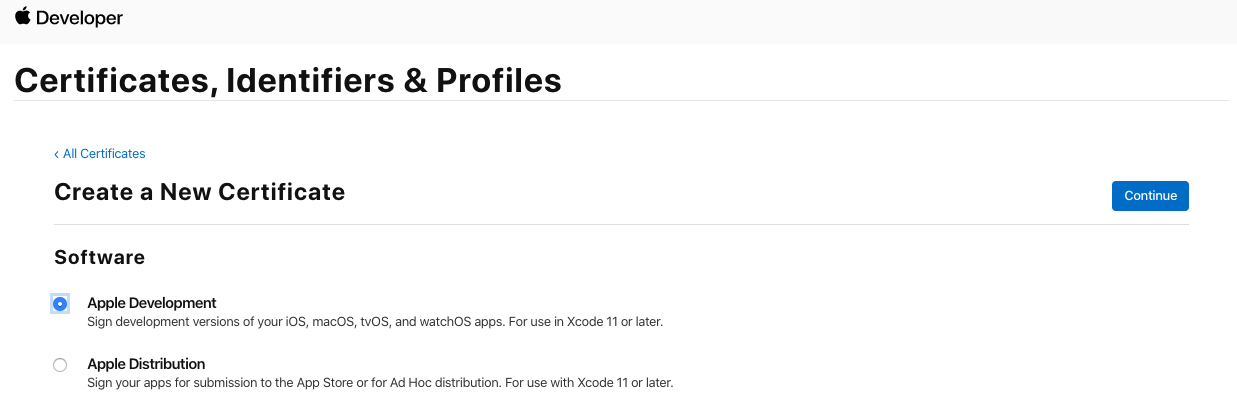Click the word Profiles in page title
1237x407 pixels.
coord(498,80)
